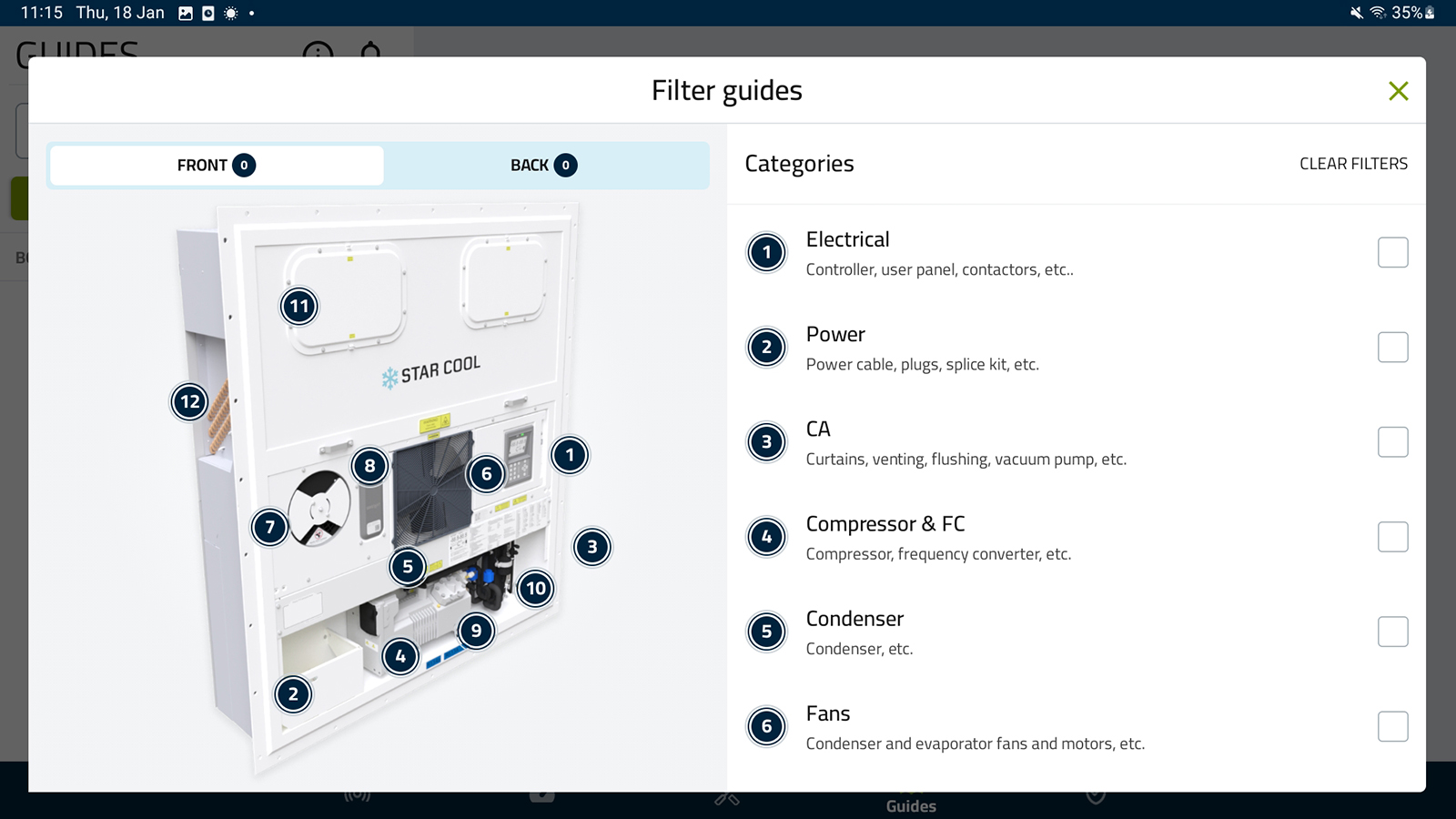Click the Power category title

[835, 334]
